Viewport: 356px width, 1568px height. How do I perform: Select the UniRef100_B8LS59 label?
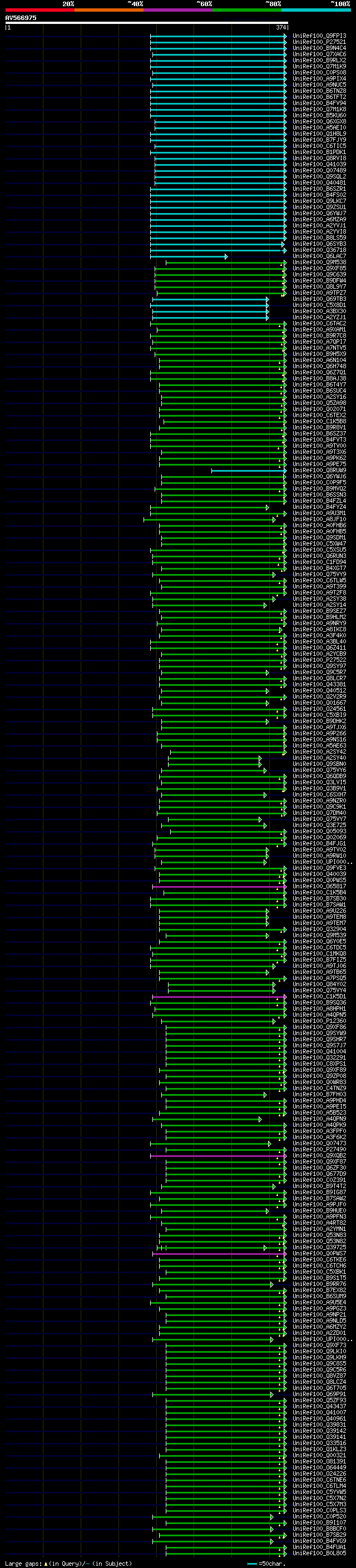[x=319, y=238]
